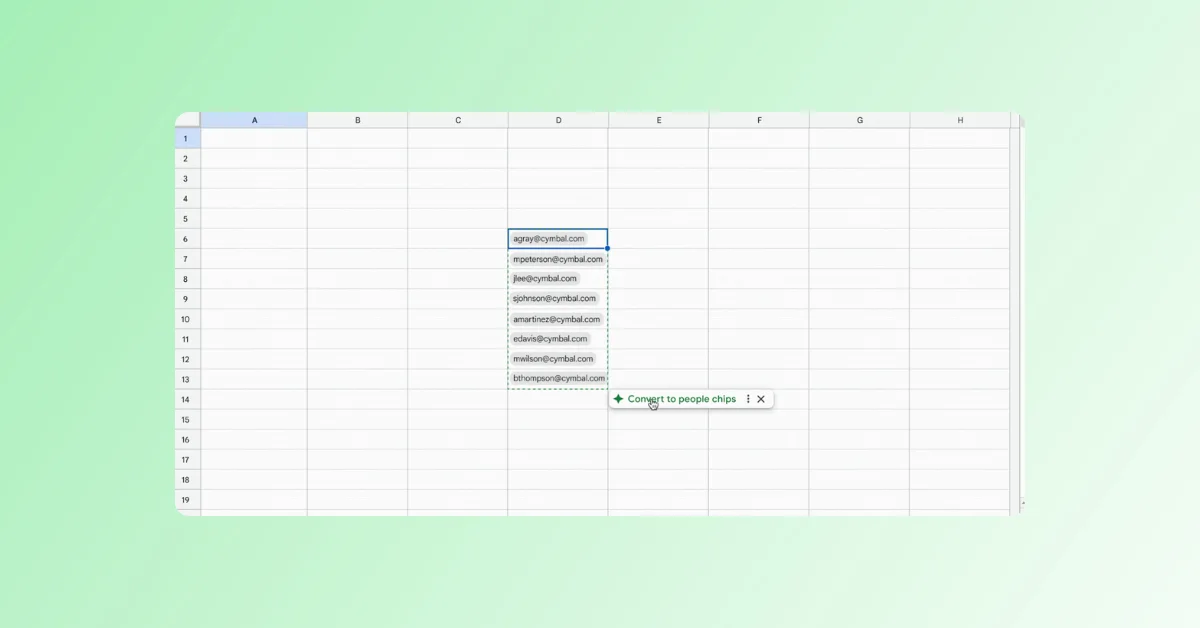
Task: Select column B header
Action: point(357,120)
